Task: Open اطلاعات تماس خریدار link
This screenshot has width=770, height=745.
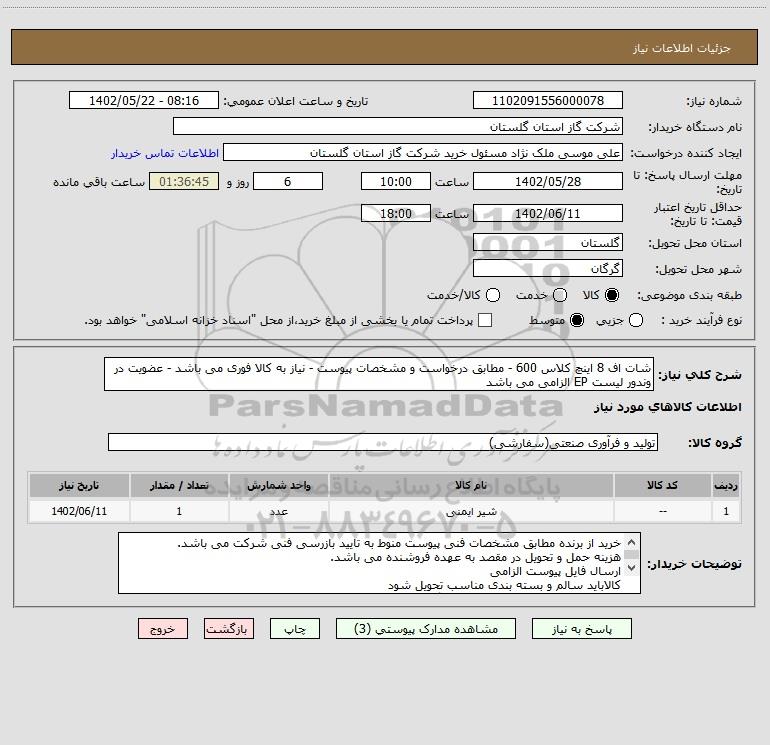Action: point(165,153)
